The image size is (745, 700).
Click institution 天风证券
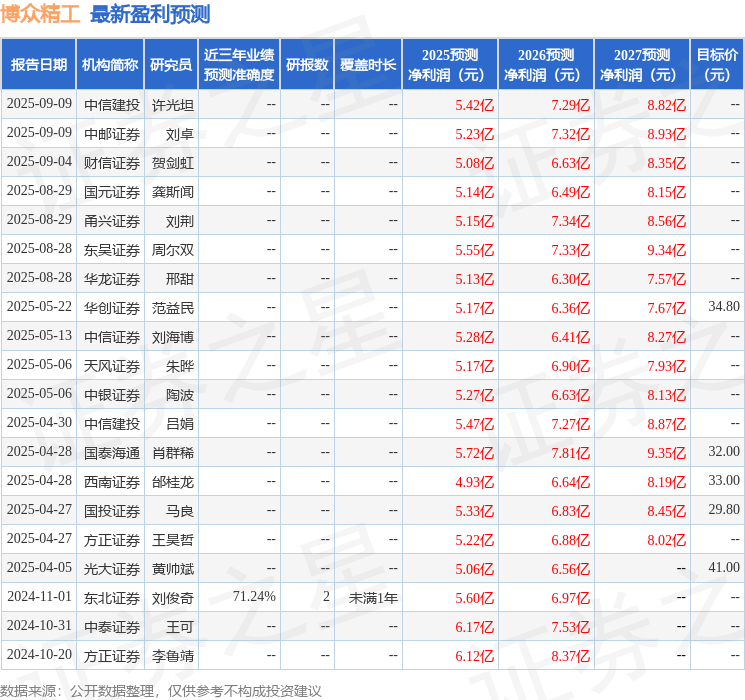[x=112, y=366]
